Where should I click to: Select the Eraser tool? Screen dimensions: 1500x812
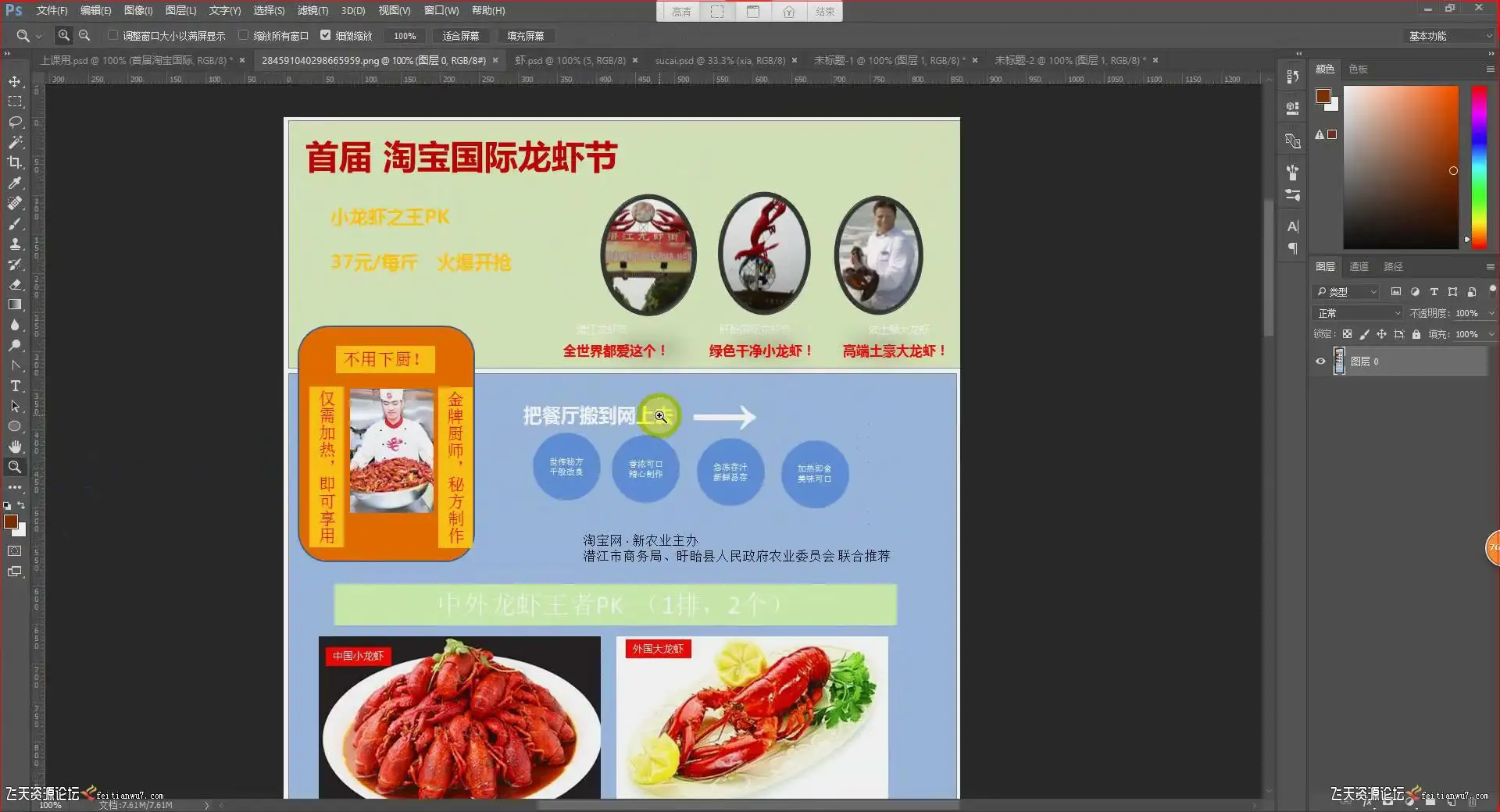15,285
